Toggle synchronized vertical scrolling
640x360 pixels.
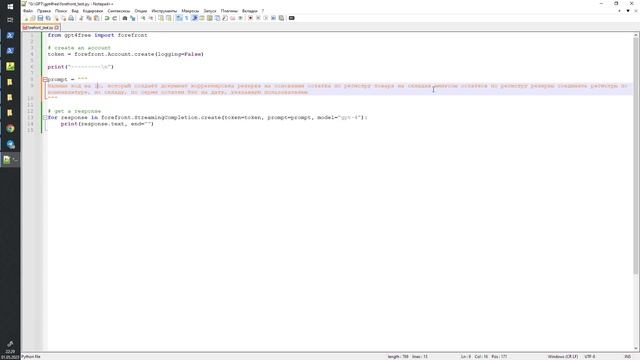161,18
